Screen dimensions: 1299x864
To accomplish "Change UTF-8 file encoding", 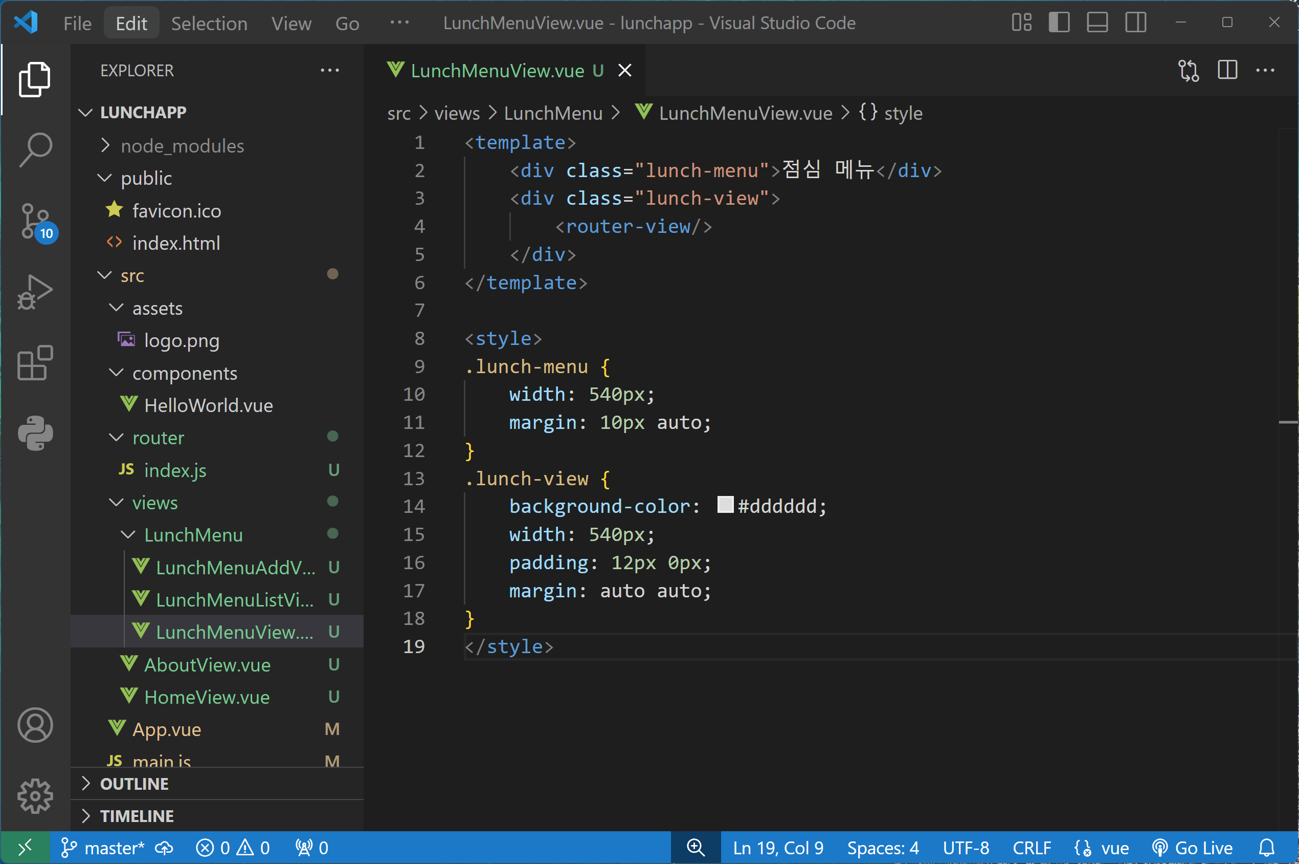I will click(966, 848).
